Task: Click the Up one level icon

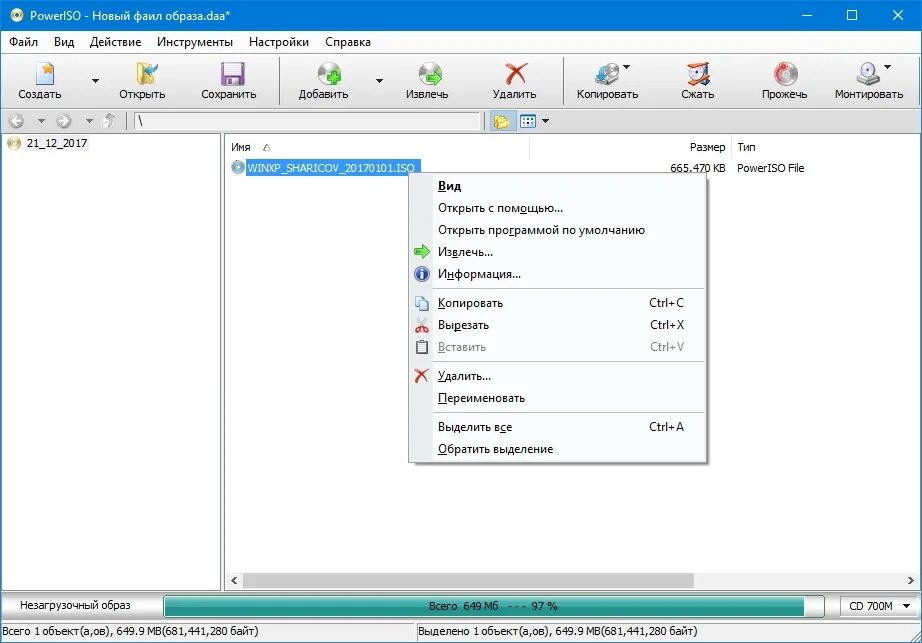Action: [x=109, y=121]
